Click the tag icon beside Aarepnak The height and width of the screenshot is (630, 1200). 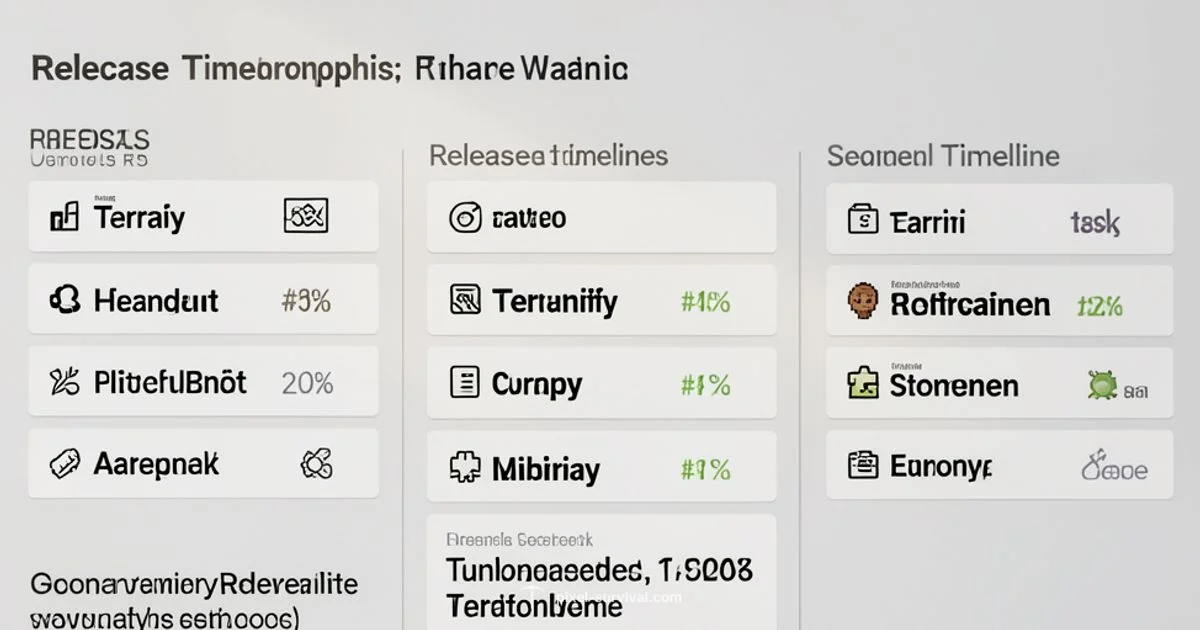64,463
